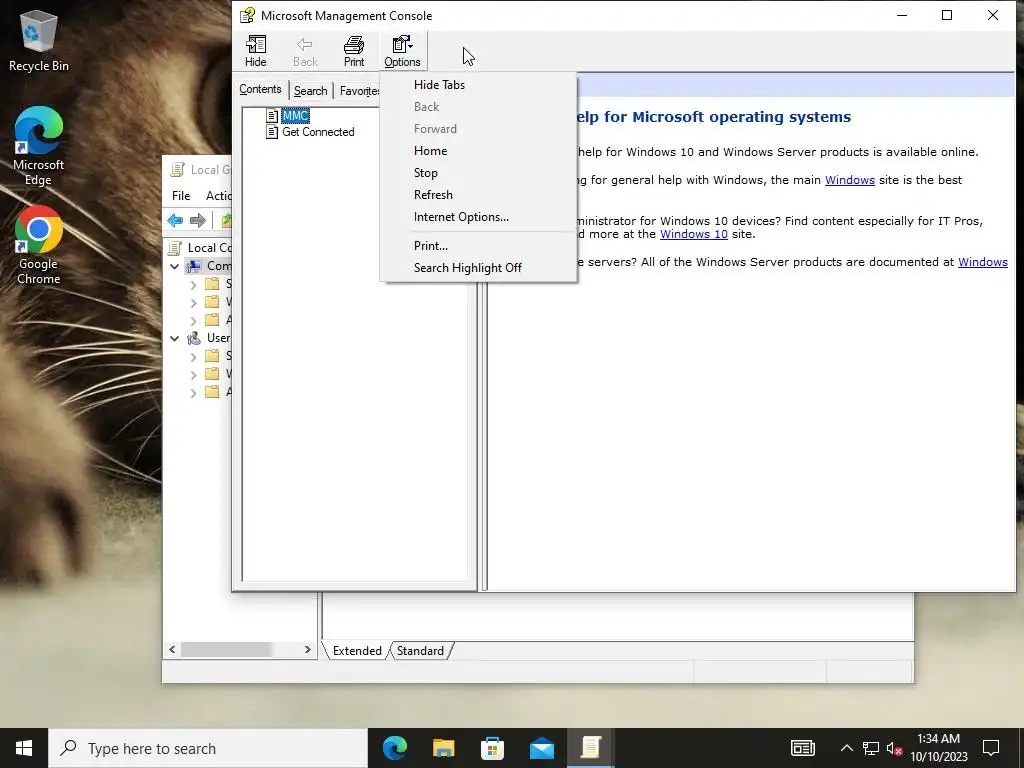
Task: Follow the Windows 10 link
Action: (694, 234)
